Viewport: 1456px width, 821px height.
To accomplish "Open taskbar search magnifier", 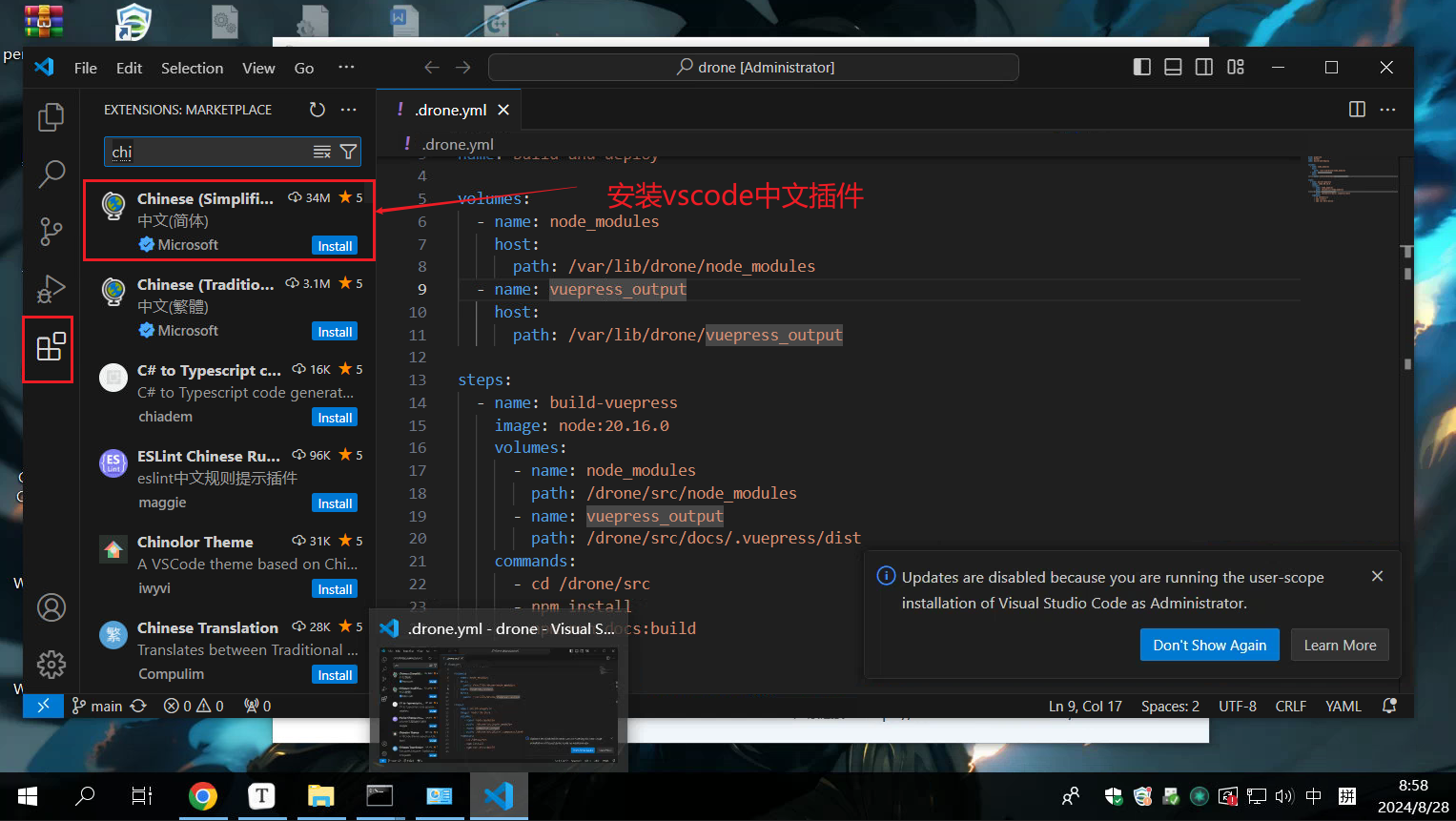I will pos(85,796).
